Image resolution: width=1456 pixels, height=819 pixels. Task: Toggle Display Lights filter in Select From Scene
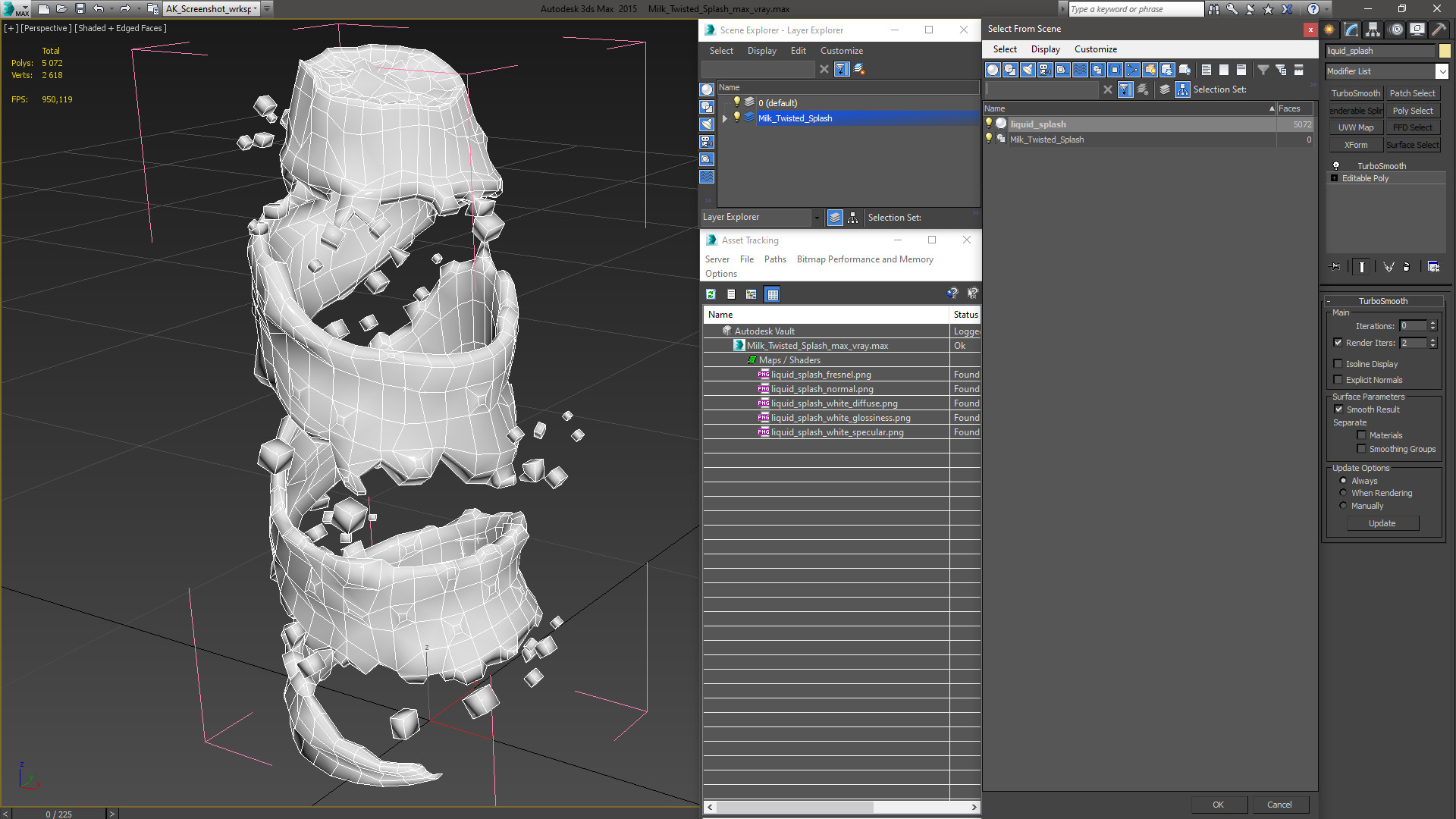tap(1028, 70)
